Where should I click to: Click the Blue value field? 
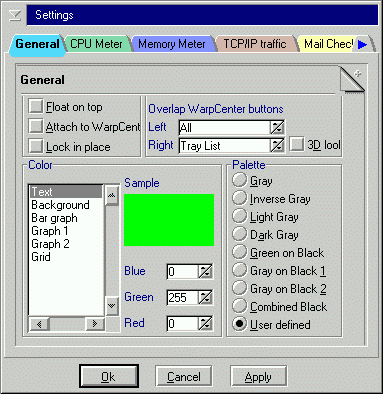182,271
